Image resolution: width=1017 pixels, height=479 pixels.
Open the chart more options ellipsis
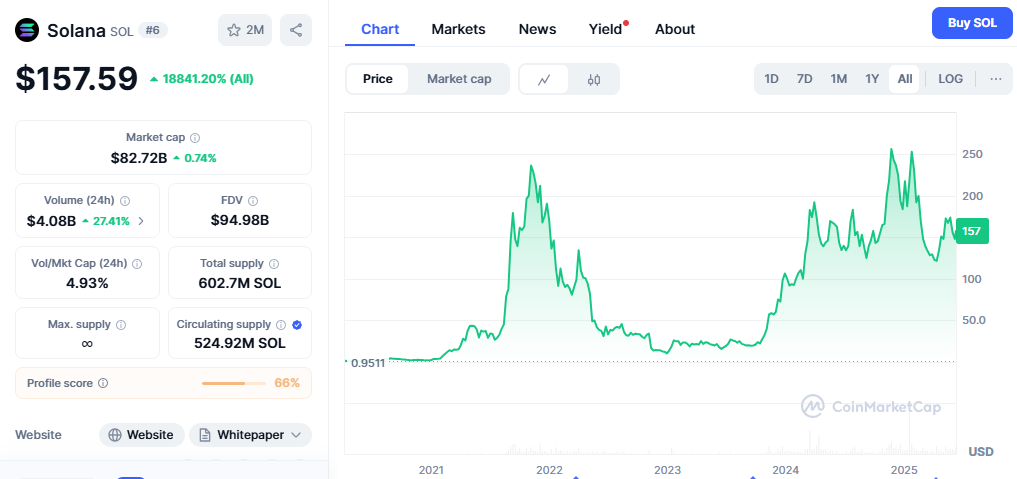(x=996, y=79)
